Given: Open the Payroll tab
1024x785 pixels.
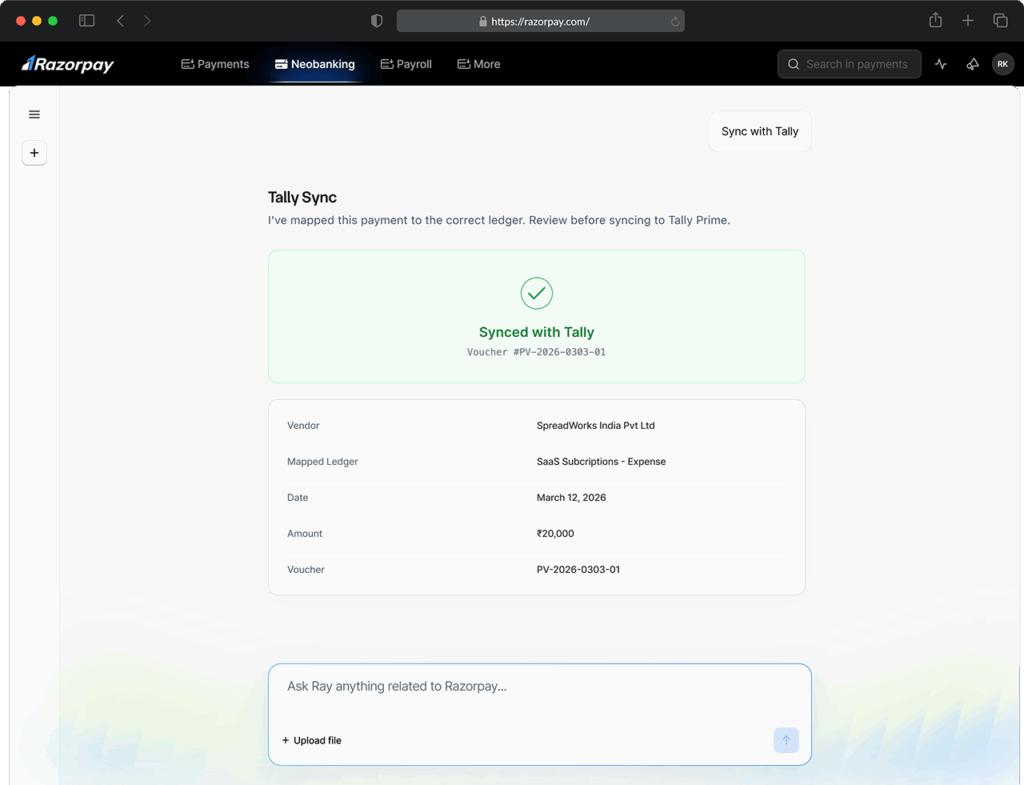Looking at the screenshot, I should 406,64.
